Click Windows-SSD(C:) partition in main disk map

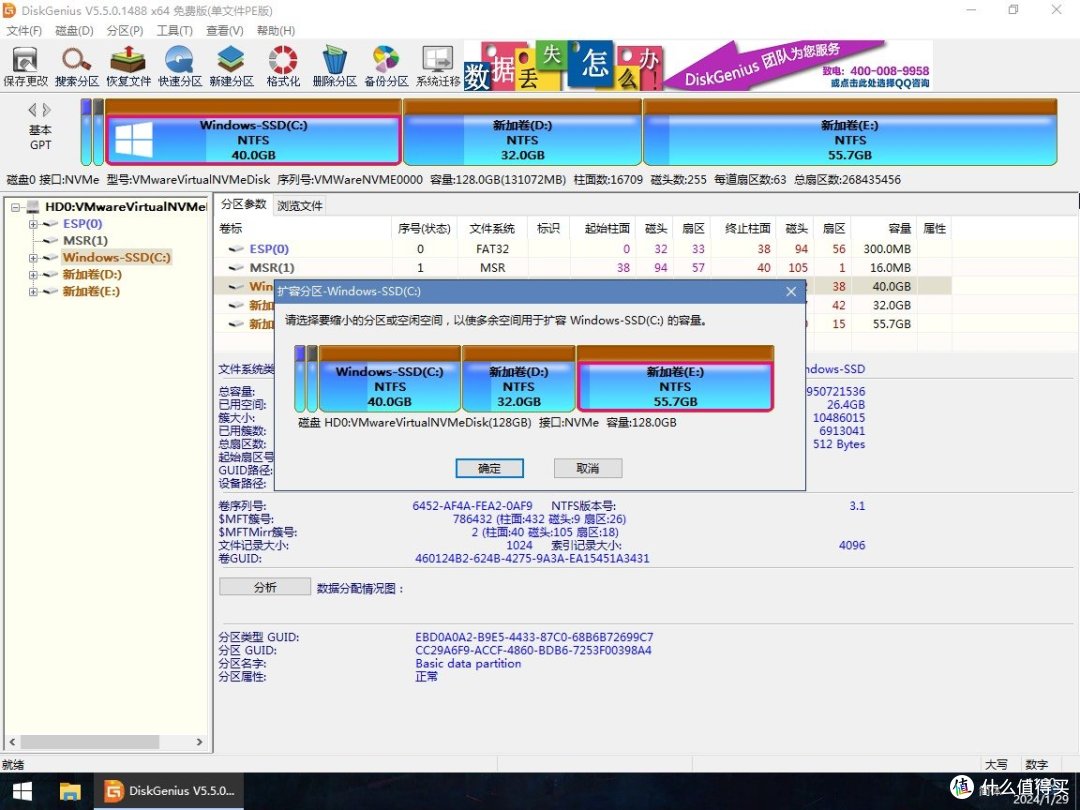[x=253, y=133]
